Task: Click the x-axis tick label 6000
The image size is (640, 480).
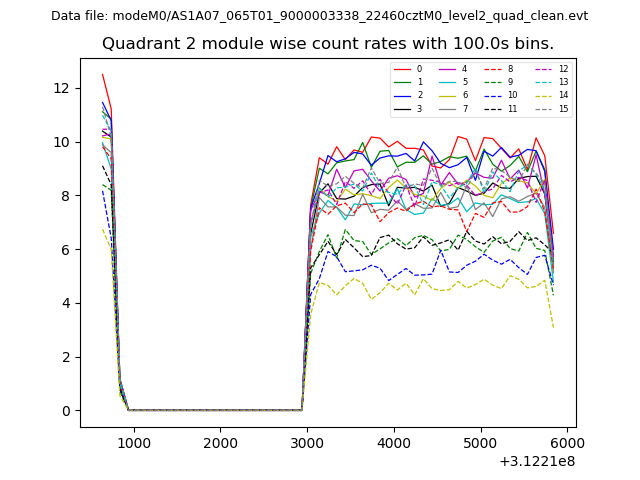Action: (x=568, y=443)
